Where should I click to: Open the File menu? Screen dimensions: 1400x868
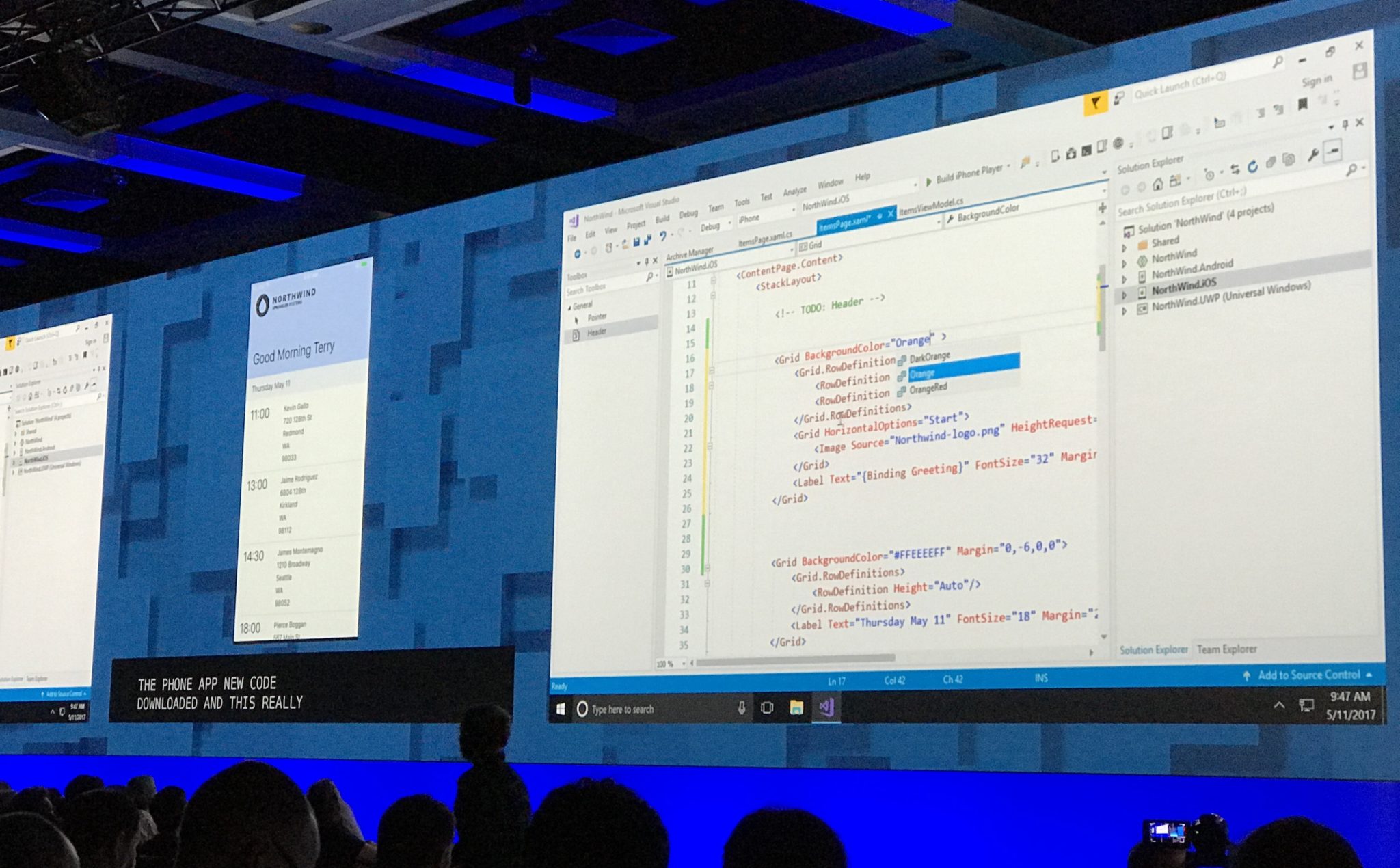[x=572, y=238]
